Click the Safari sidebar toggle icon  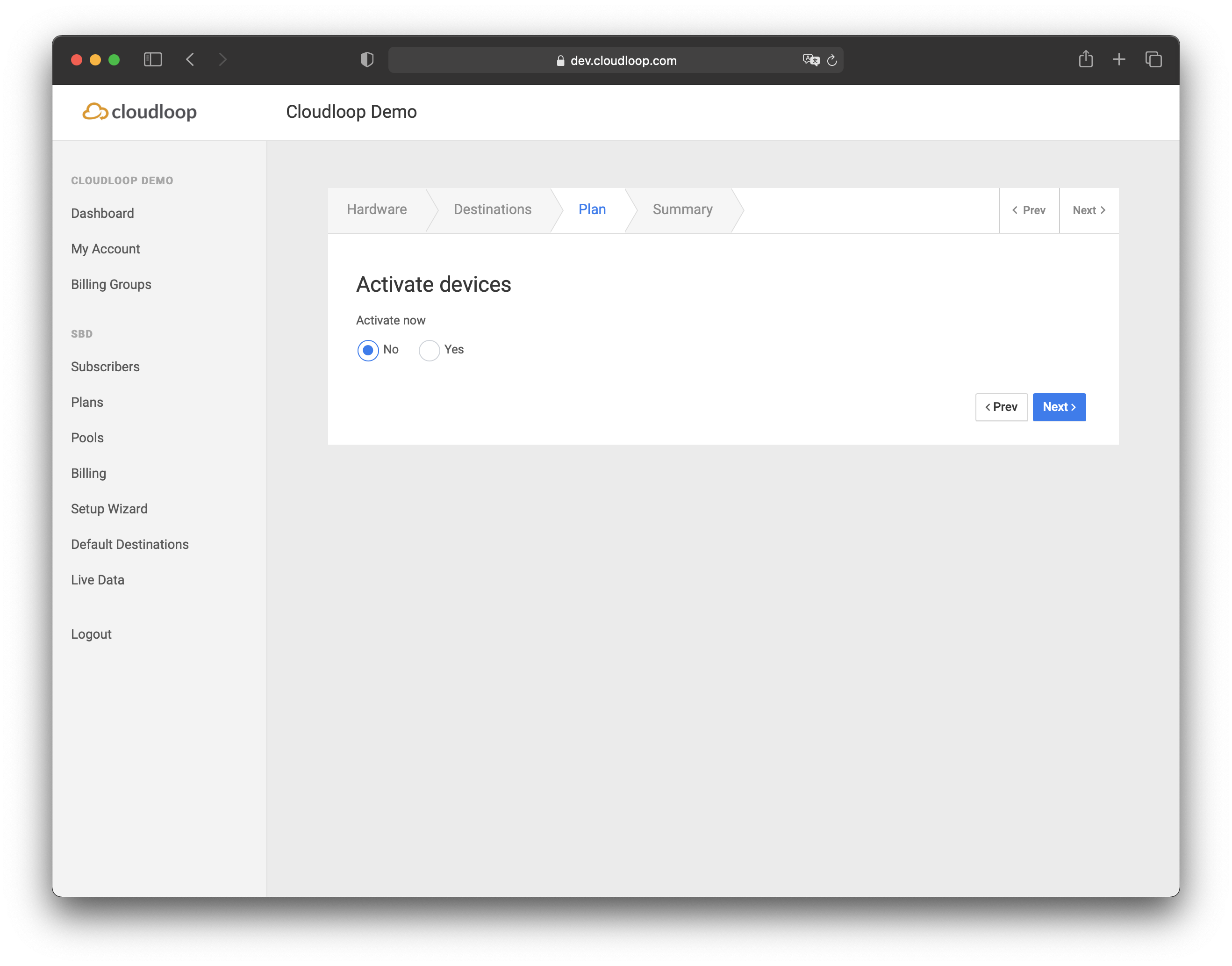(153, 59)
